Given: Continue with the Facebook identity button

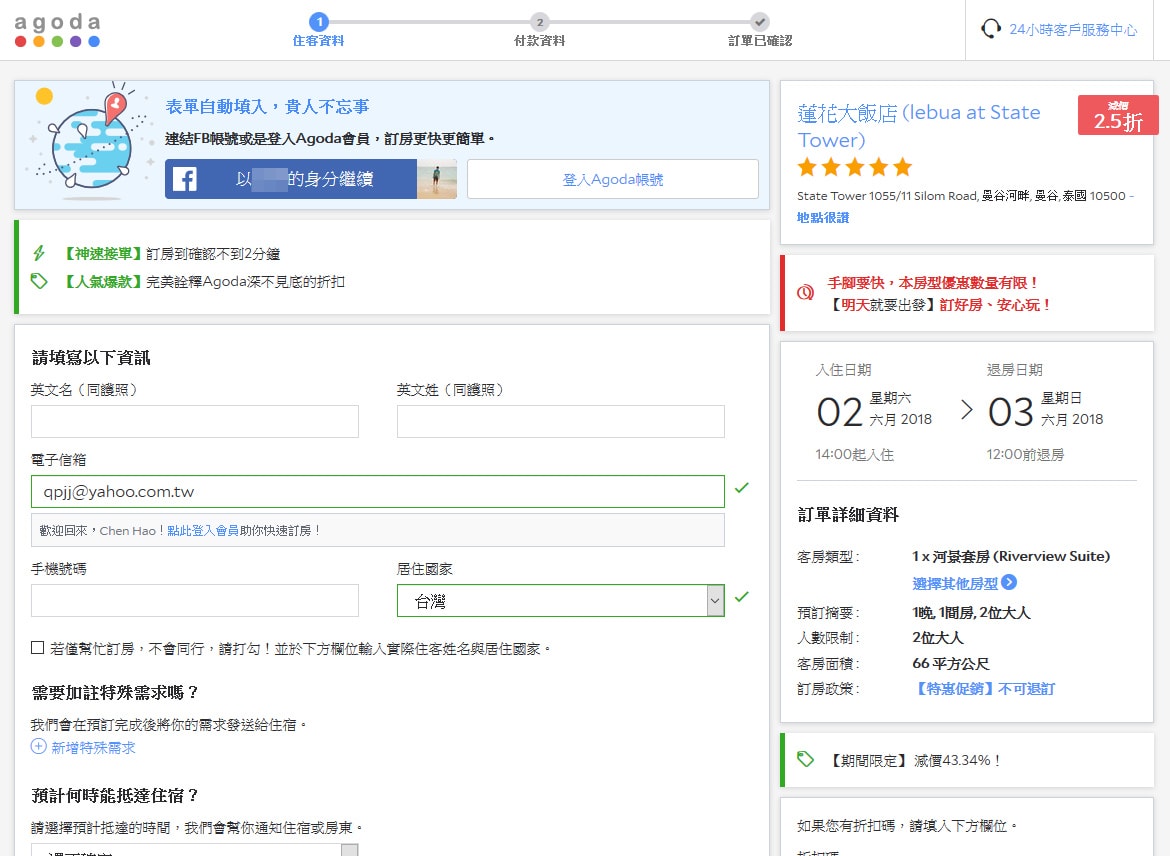Looking at the screenshot, I should (310, 179).
